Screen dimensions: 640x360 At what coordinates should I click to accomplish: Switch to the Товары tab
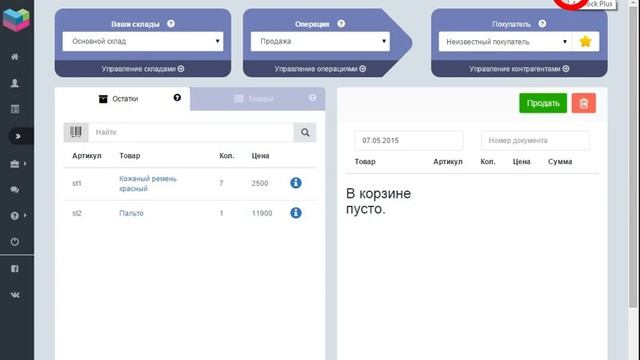[258, 99]
